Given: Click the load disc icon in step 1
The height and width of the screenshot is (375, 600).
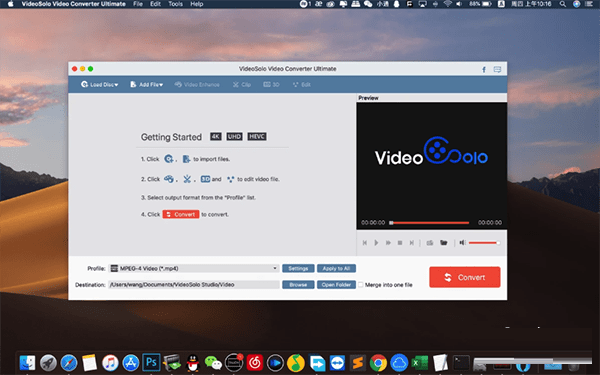Looking at the screenshot, I should click(169, 159).
